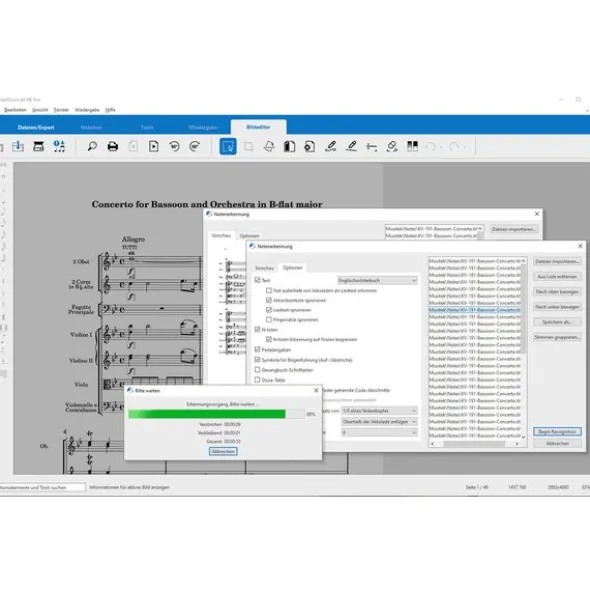This screenshot has width=590, height=591.
Task: Click Aus Liste entfernen button
Action: point(557,276)
